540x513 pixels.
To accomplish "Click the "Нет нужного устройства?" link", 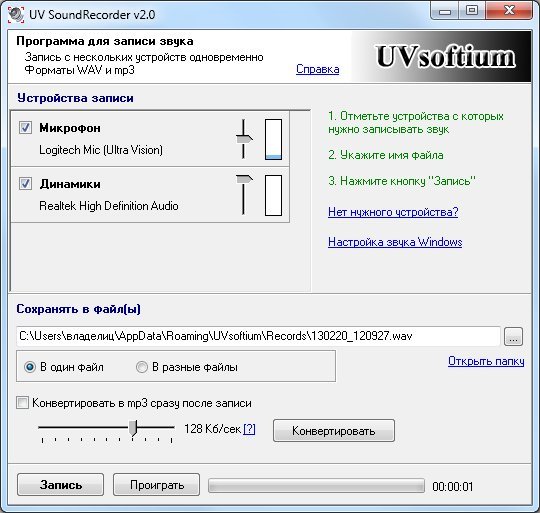I will pos(393,212).
